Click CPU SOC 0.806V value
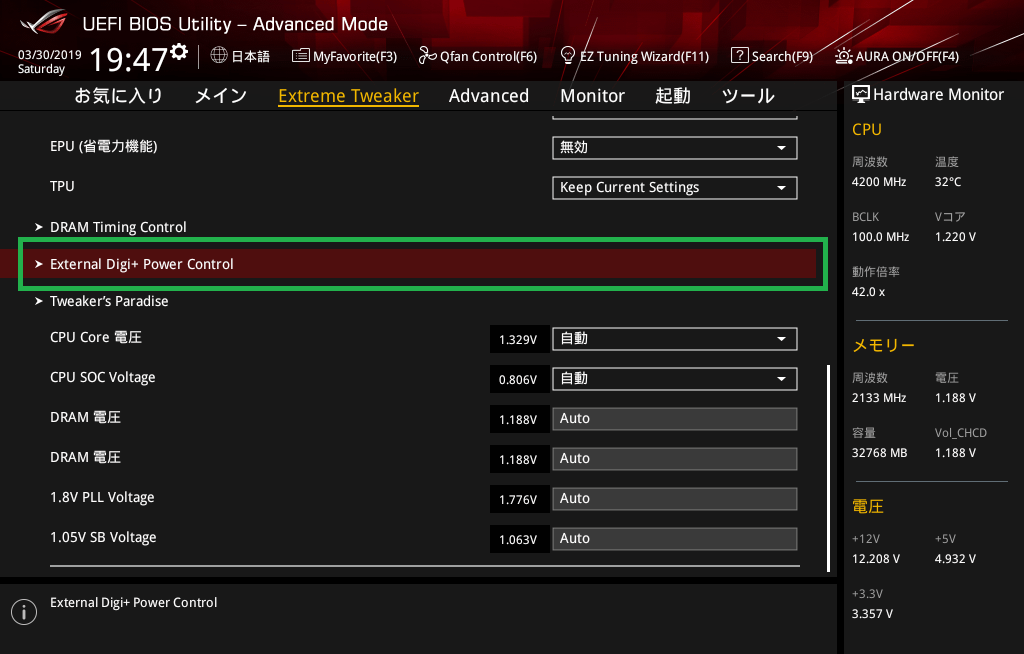Viewport: 1024px width, 654px height. pos(519,379)
